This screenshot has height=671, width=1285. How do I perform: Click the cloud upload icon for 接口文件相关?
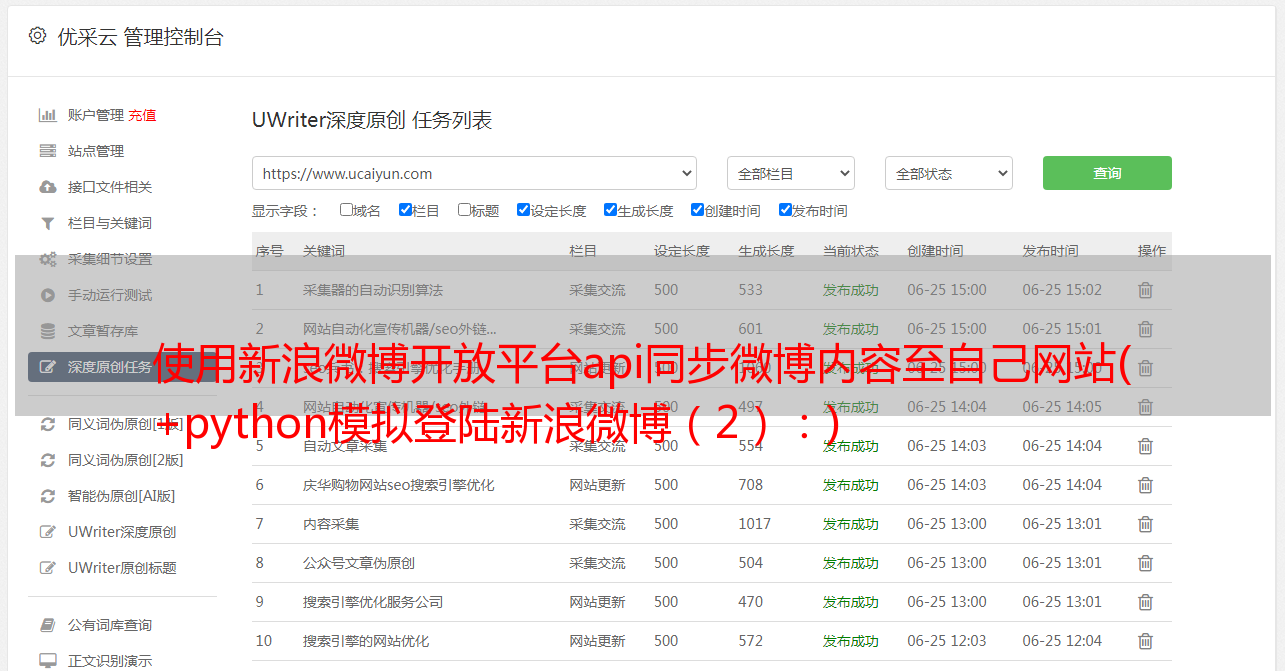(47, 187)
